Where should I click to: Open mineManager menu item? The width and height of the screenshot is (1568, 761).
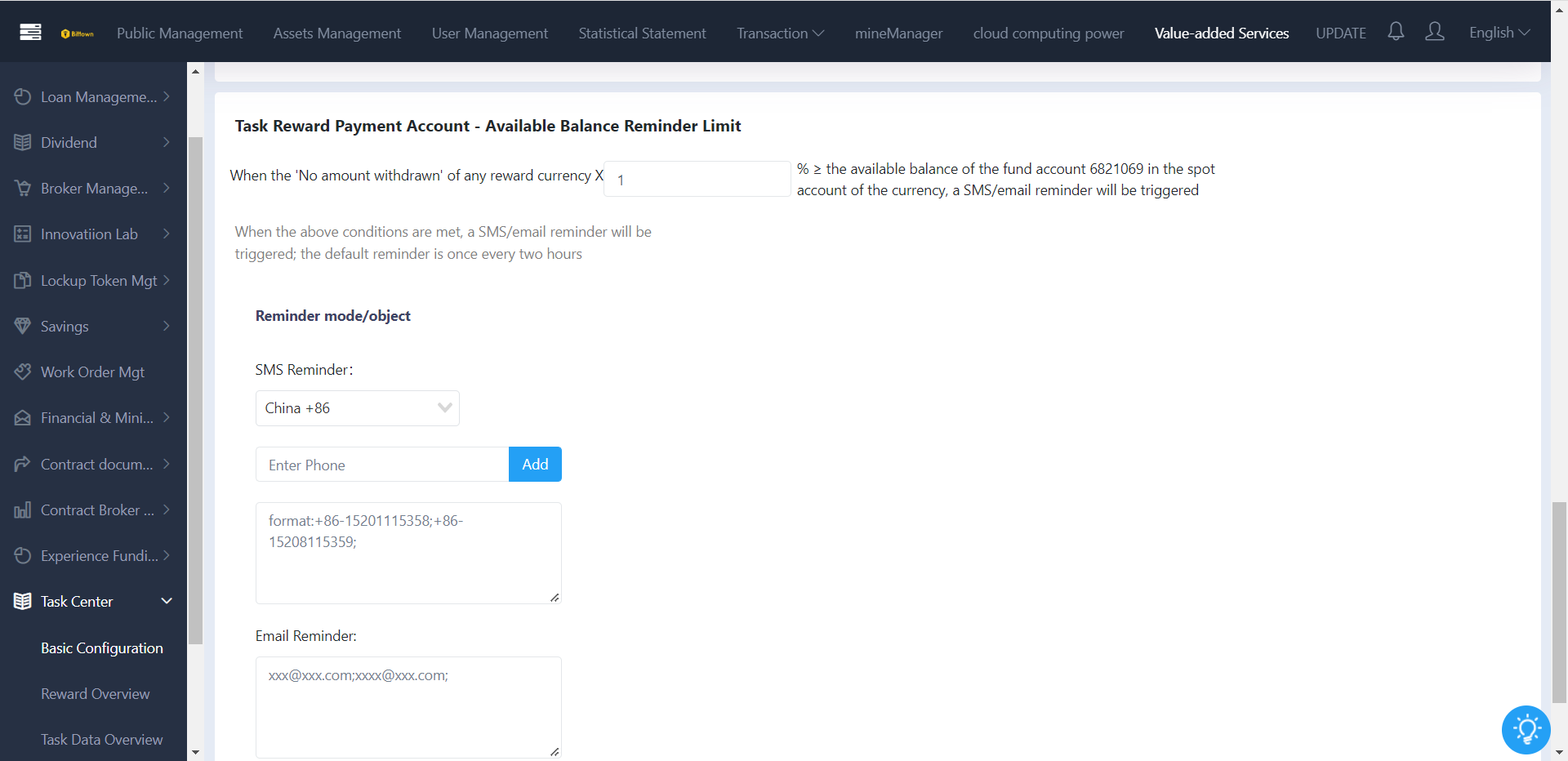(x=898, y=33)
